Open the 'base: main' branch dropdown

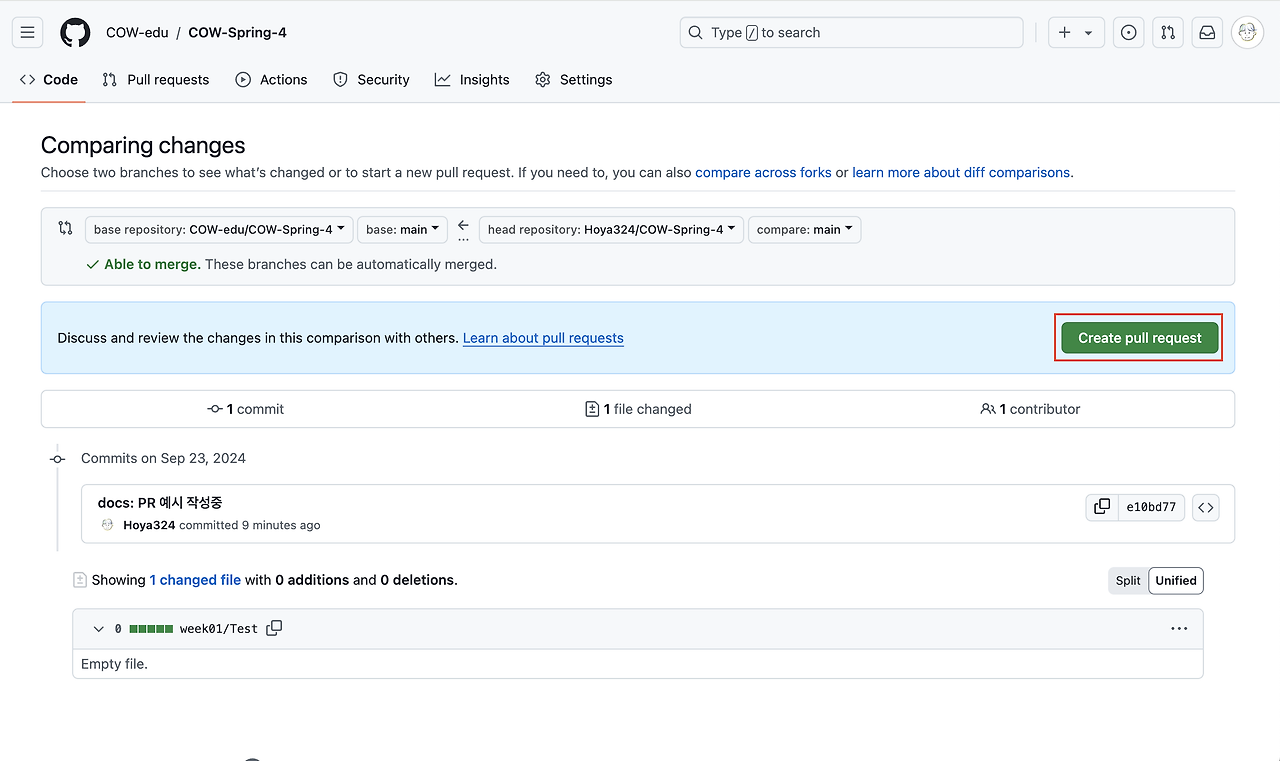(402, 229)
